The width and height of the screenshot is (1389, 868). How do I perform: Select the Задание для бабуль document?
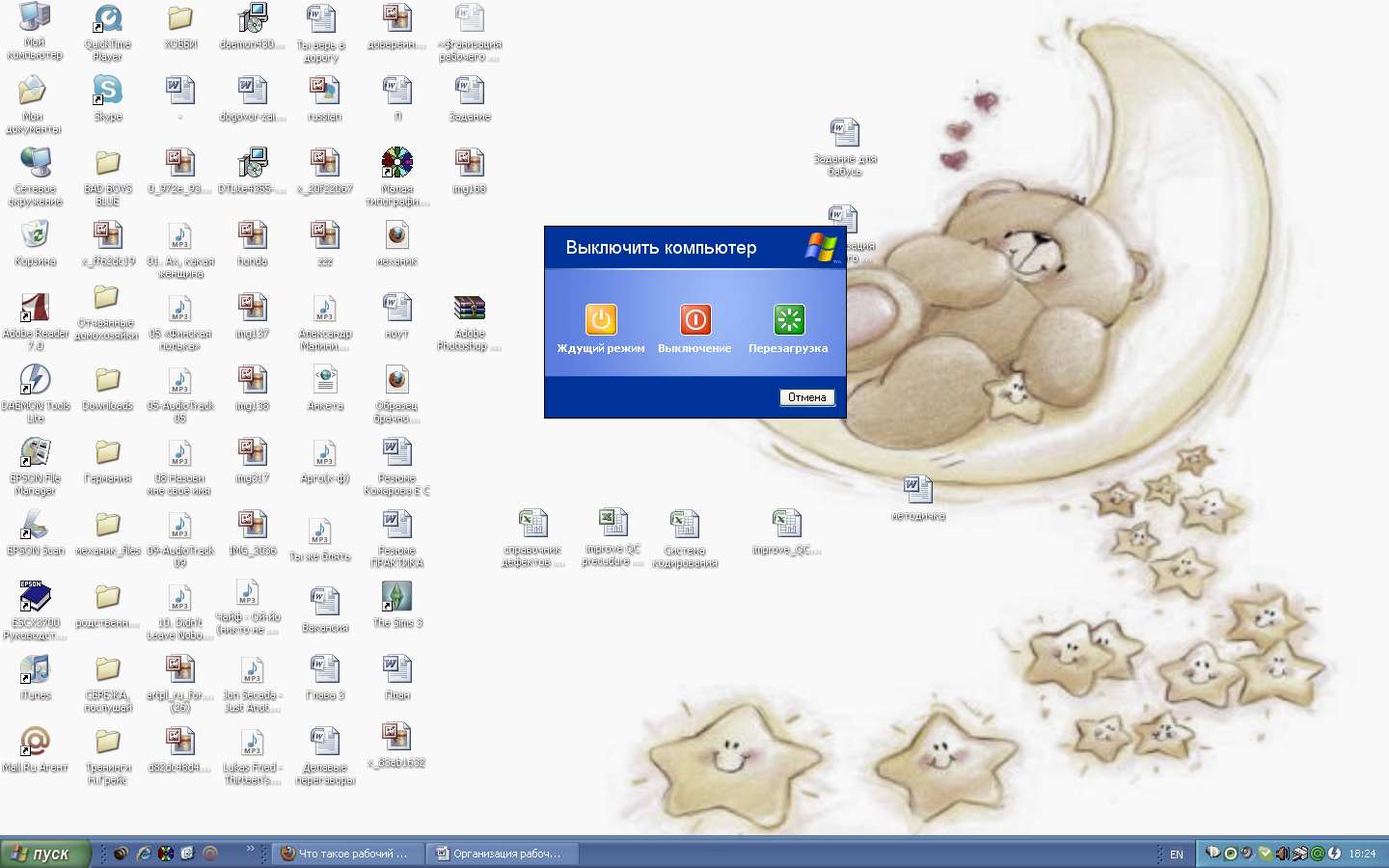pos(845,147)
